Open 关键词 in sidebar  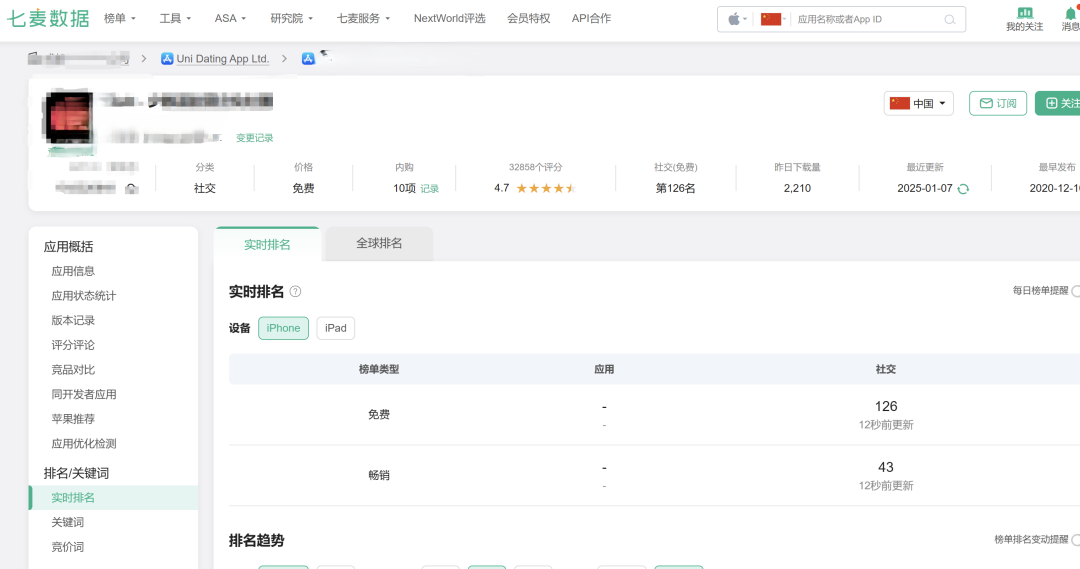coord(68,522)
